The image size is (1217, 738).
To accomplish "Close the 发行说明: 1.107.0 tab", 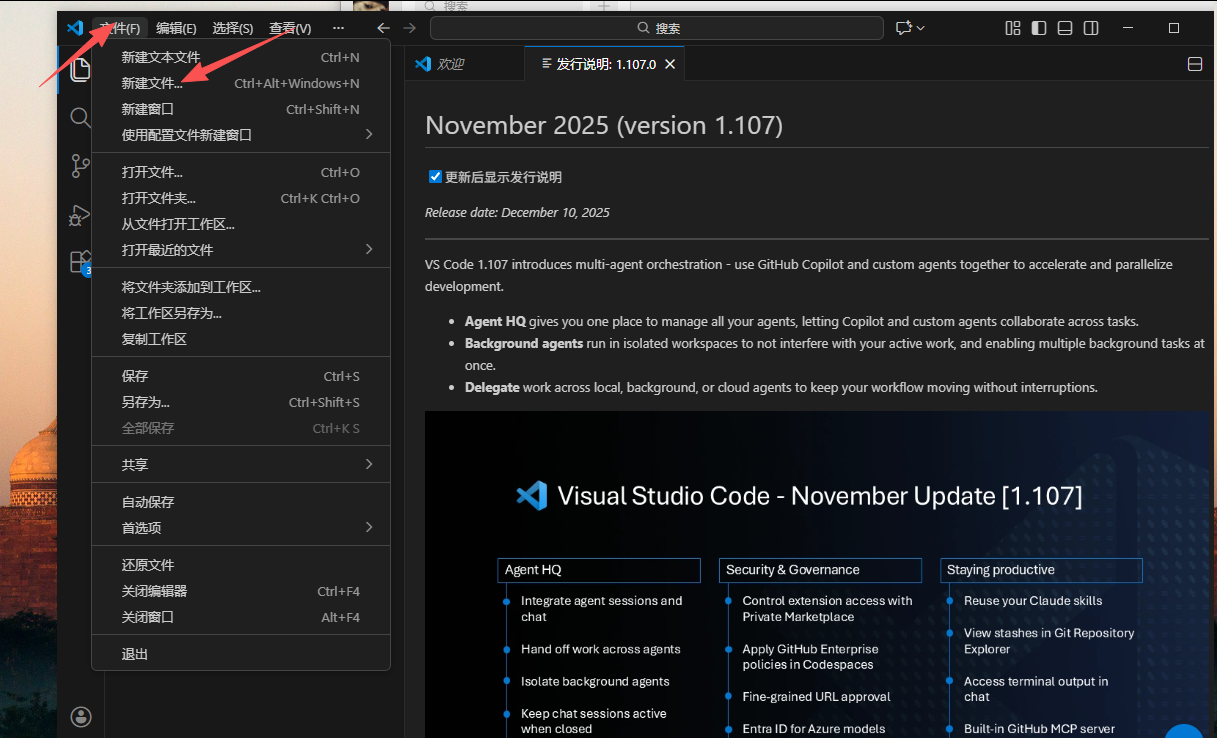I will point(670,64).
